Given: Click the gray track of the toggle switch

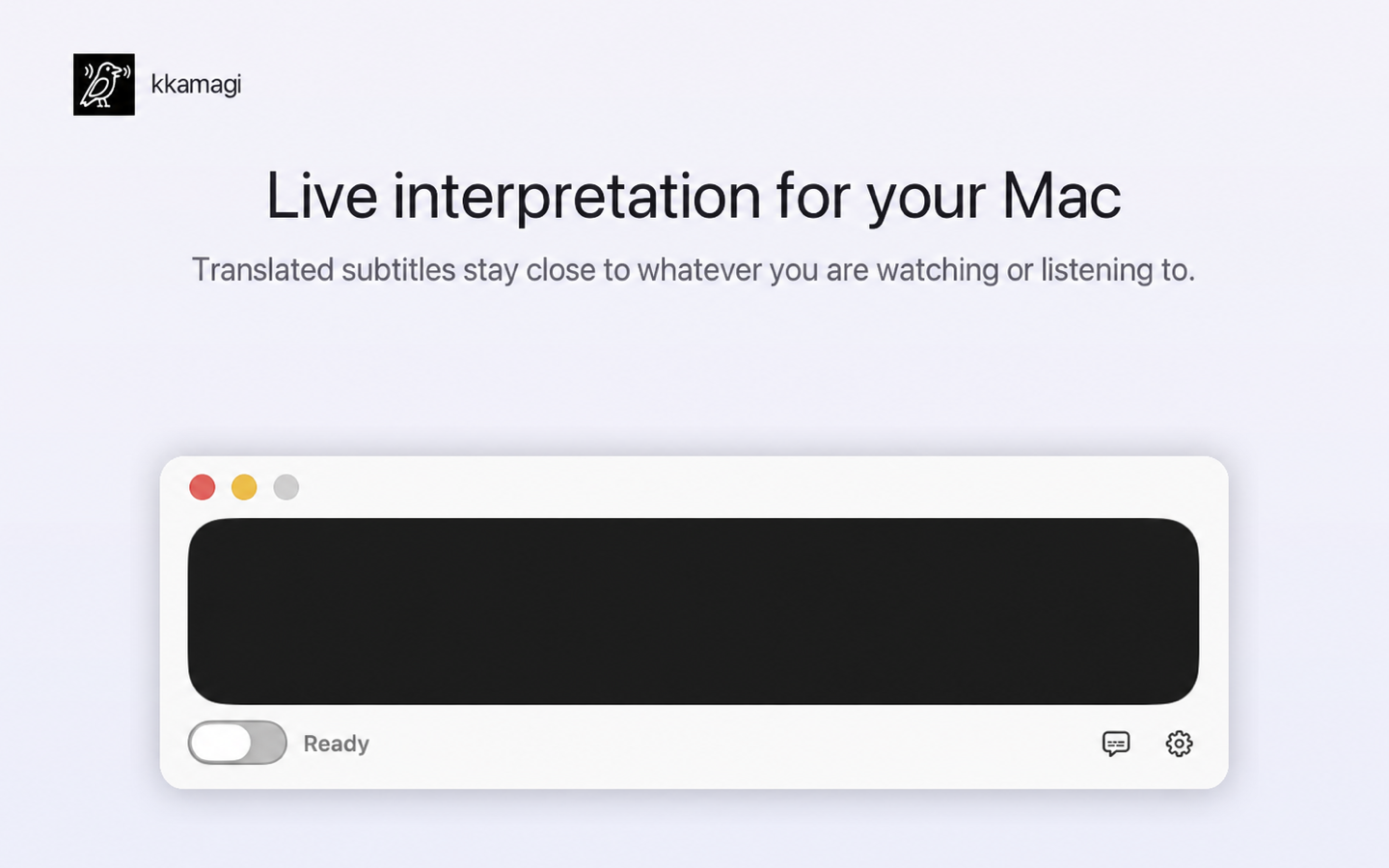Looking at the screenshot, I should tap(268, 743).
